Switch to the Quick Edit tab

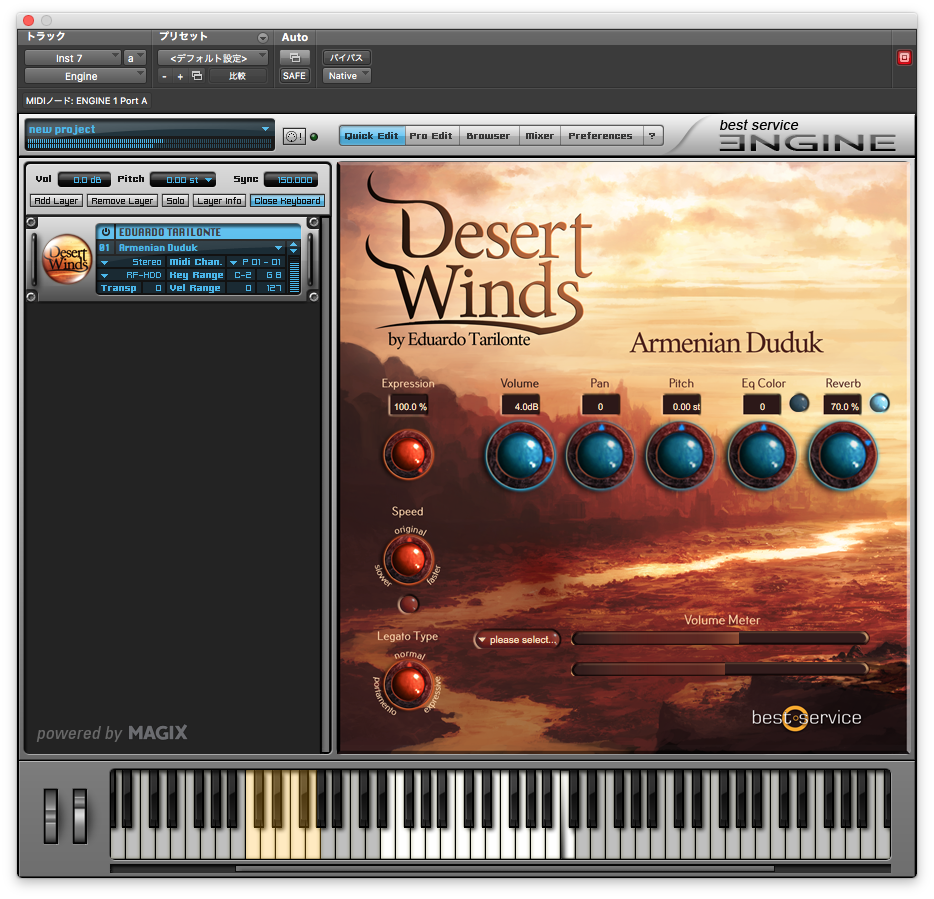point(372,136)
